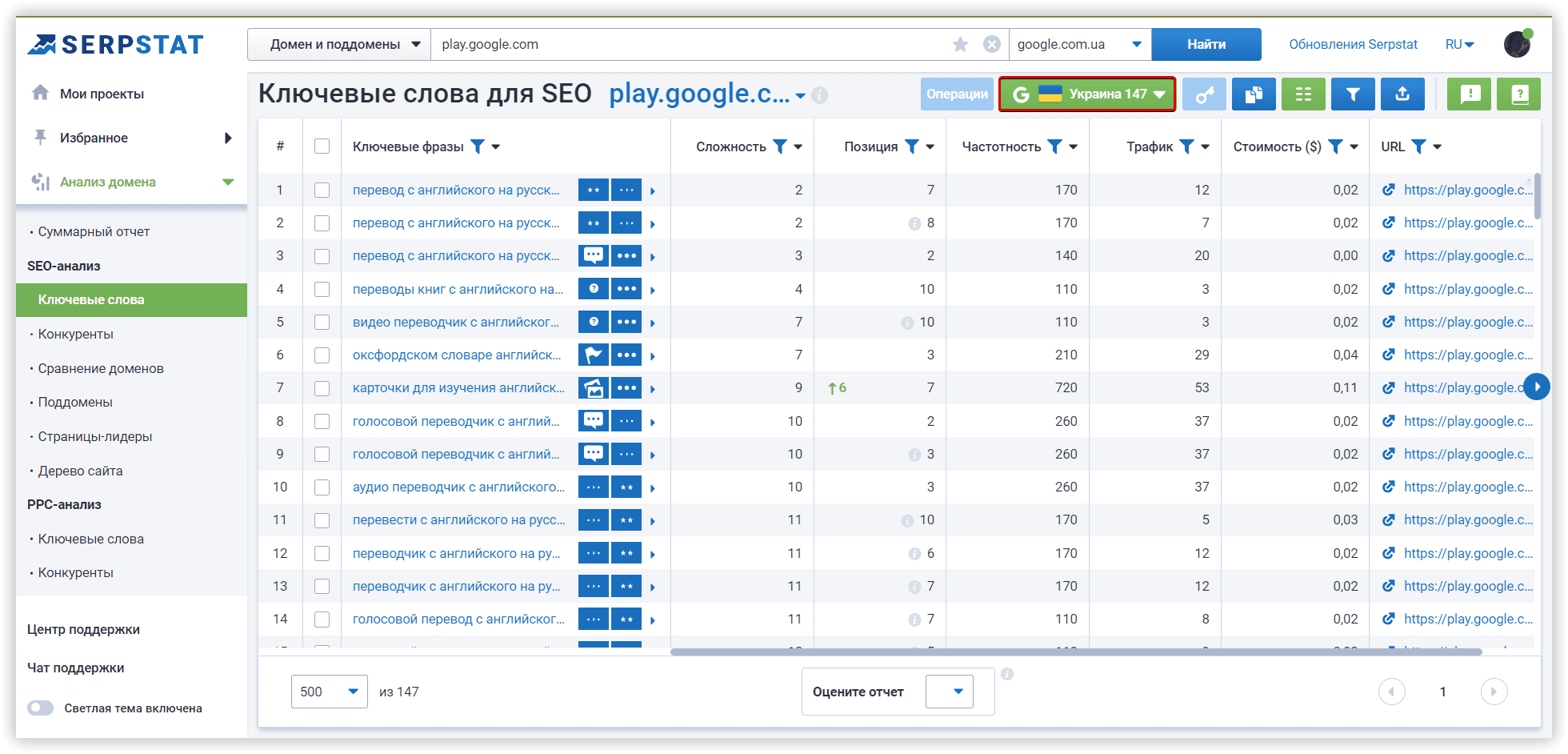Screen dimensions: 1568x754
Task: Check the checkbox for row 9
Action: click(322, 454)
